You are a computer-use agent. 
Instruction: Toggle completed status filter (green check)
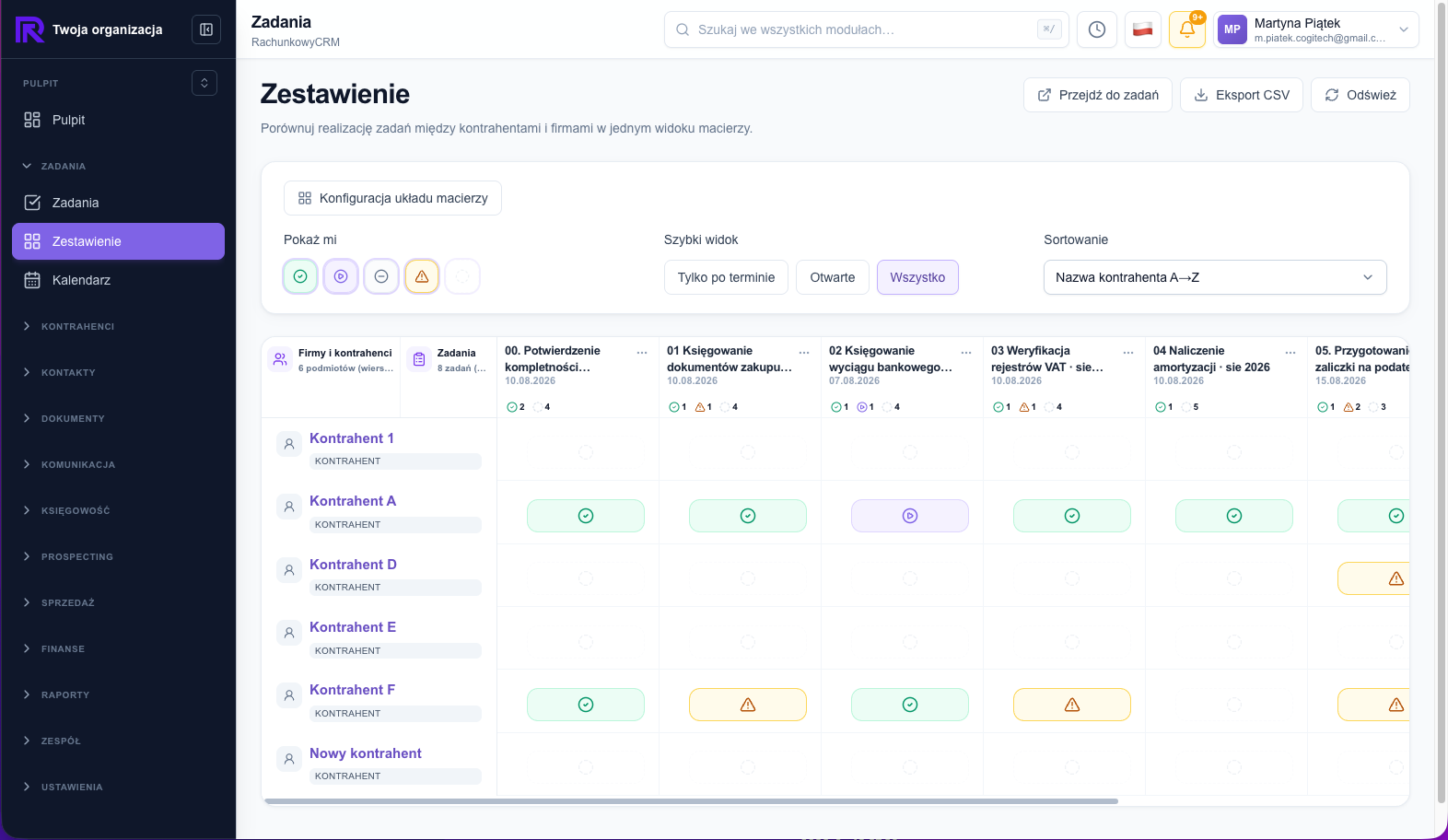coord(300,276)
